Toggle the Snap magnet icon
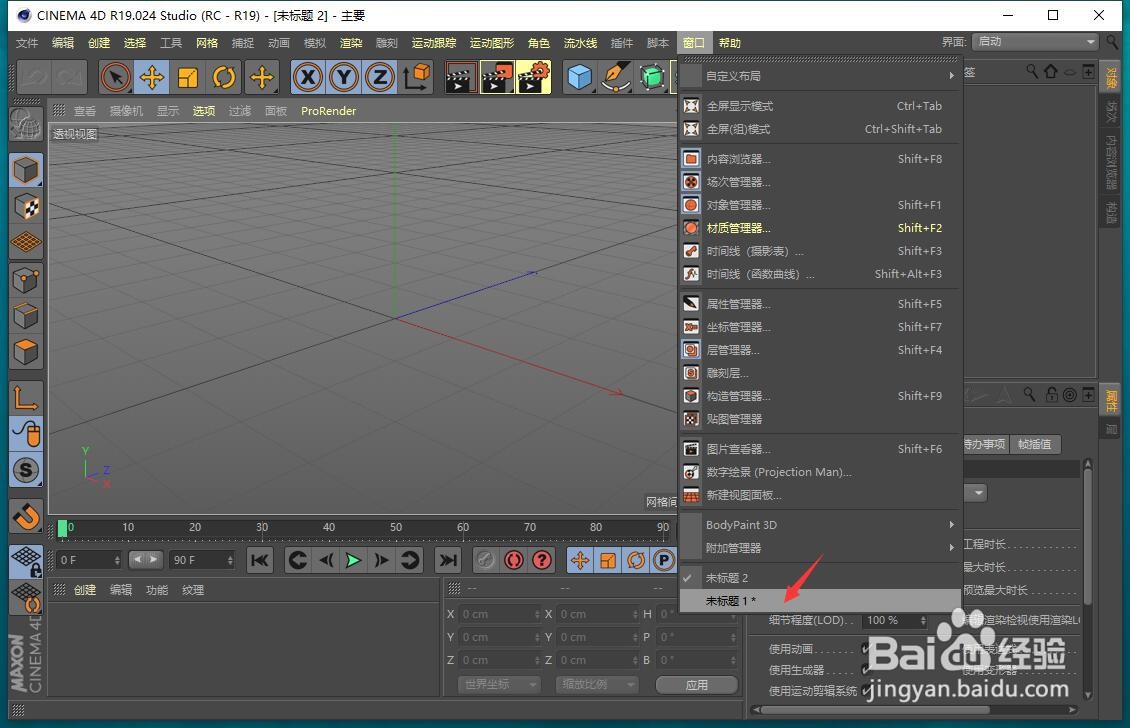 point(26,516)
